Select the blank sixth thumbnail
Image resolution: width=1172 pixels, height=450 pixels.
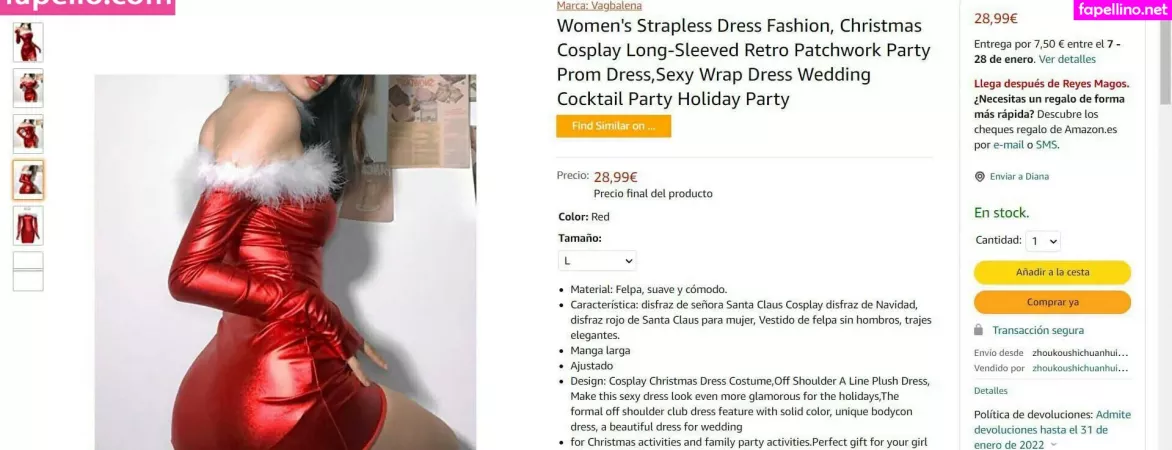[x=28, y=271]
